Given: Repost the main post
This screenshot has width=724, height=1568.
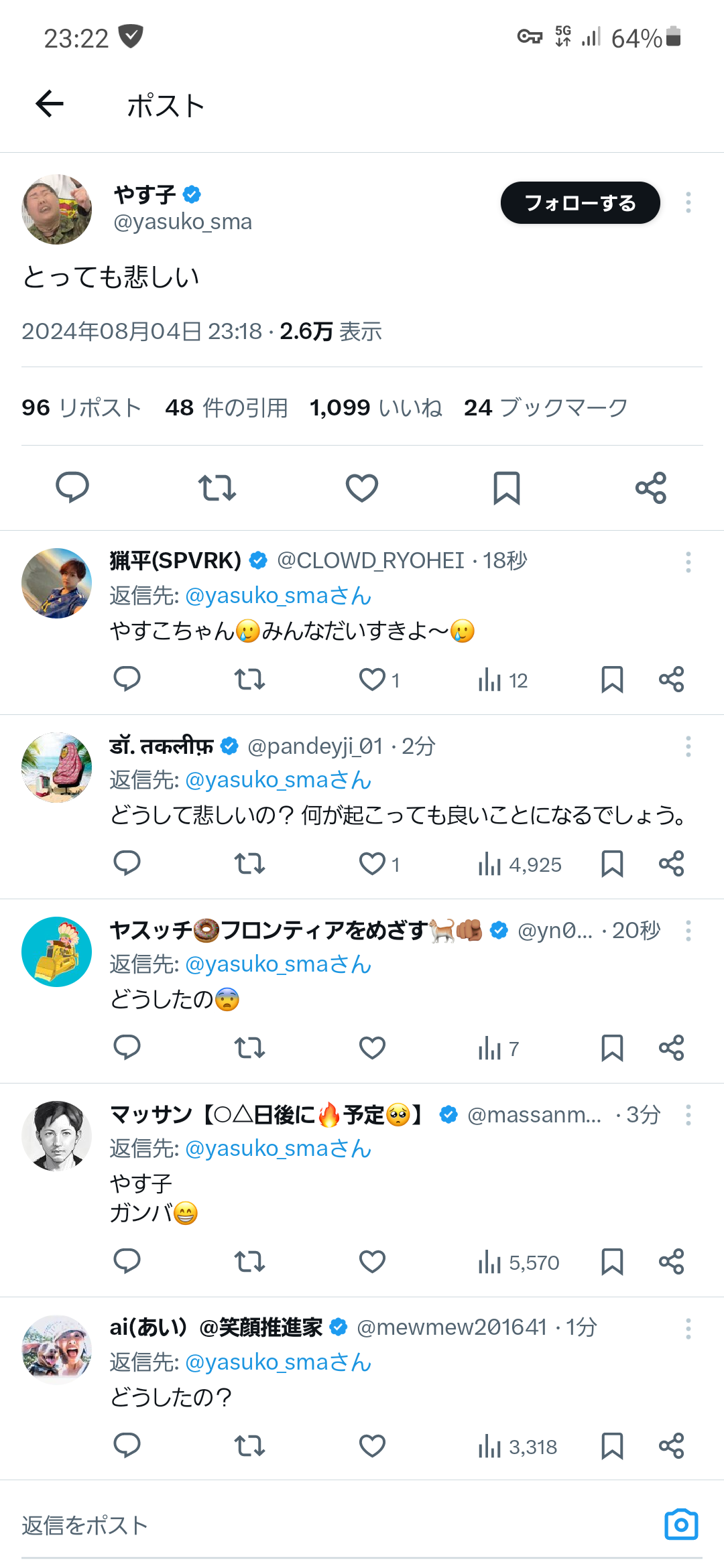Looking at the screenshot, I should click(x=217, y=487).
